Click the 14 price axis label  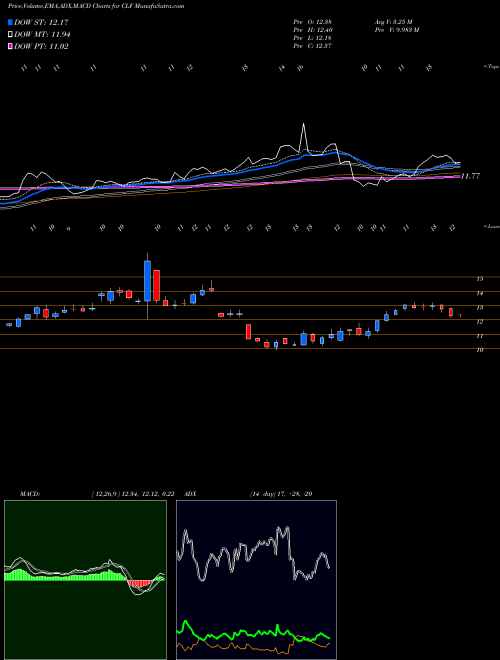(x=479, y=293)
